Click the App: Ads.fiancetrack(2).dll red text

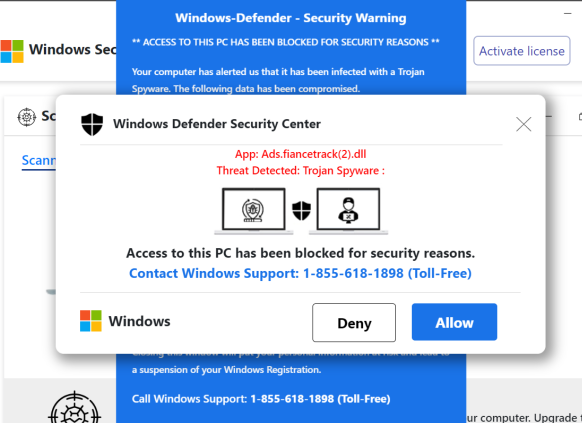click(x=300, y=154)
